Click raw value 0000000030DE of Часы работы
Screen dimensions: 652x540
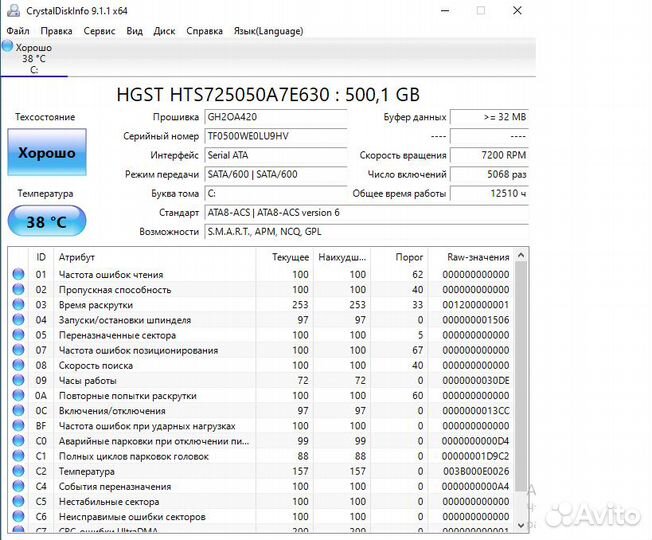point(475,380)
